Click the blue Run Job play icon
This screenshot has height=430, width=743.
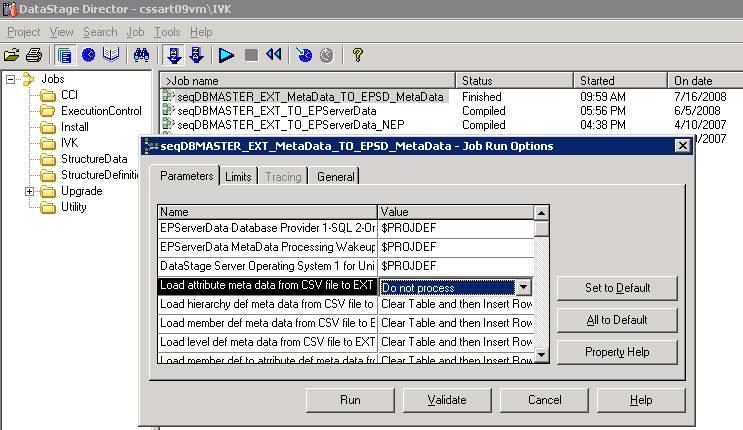(226, 55)
